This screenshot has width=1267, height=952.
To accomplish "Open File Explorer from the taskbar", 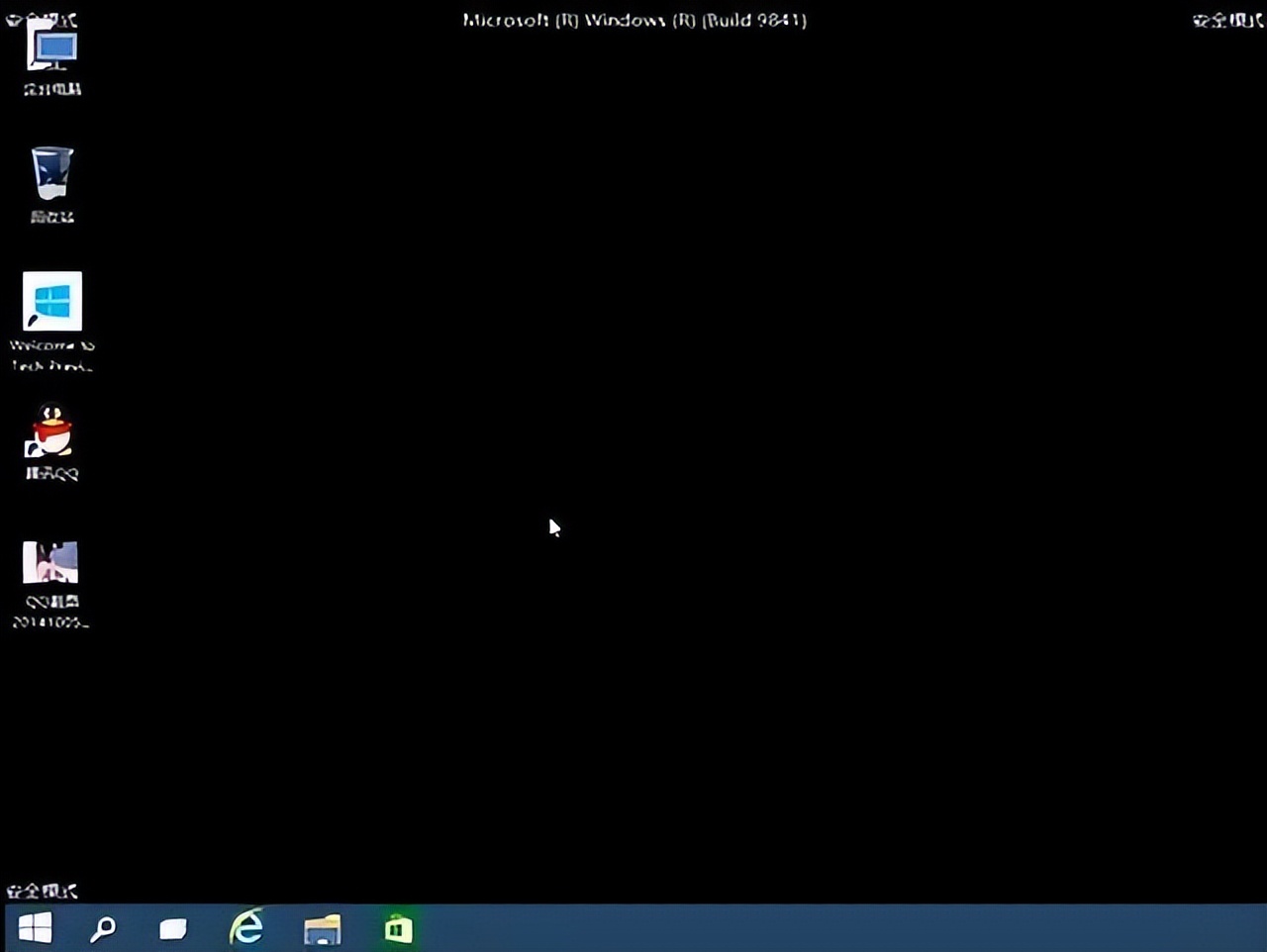I will (x=322, y=928).
